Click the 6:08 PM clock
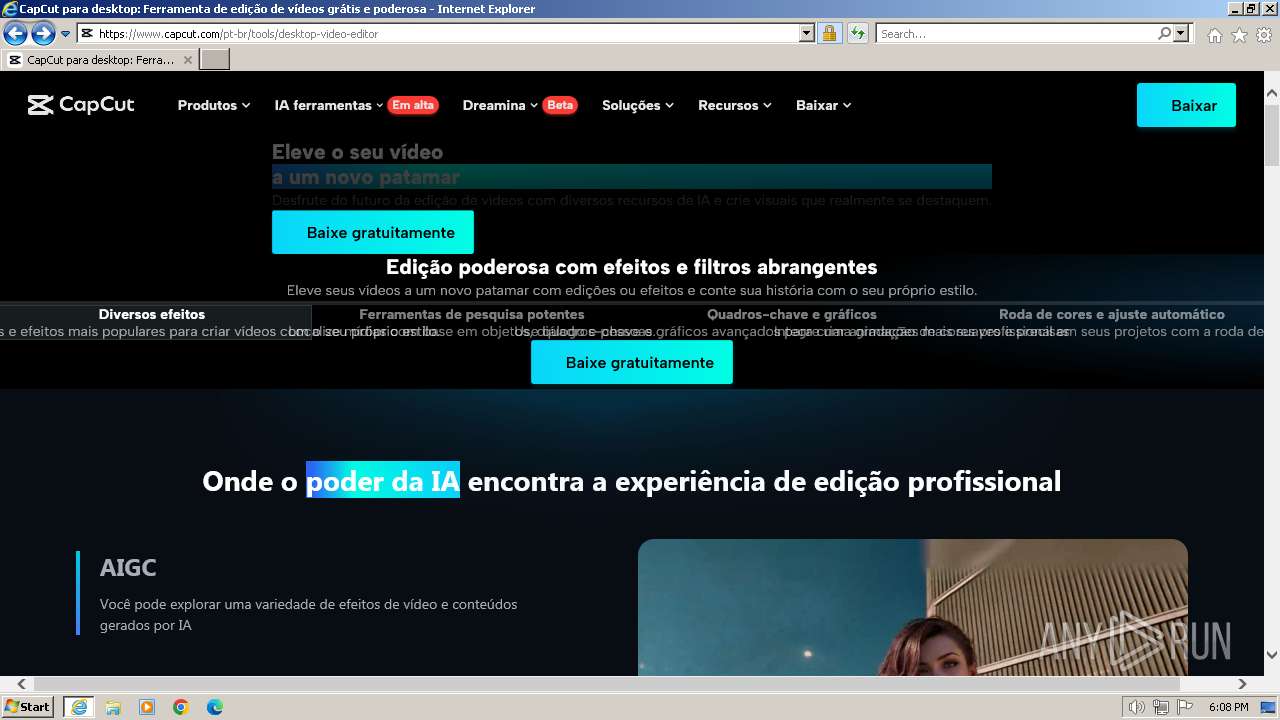The width and height of the screenshot is (1280, 720). [1228, 707]
